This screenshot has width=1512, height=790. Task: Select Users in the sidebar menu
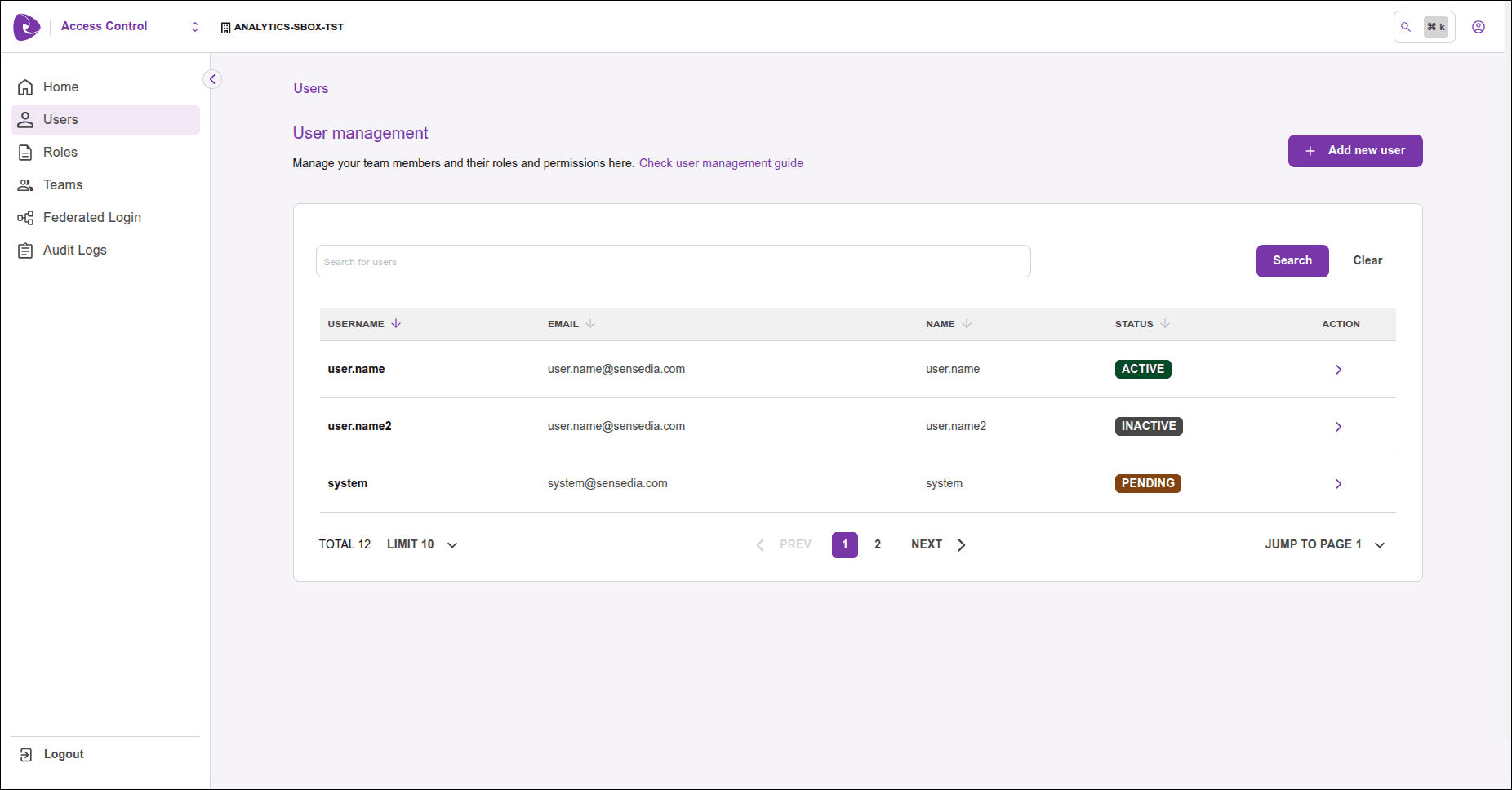point(60,119)
